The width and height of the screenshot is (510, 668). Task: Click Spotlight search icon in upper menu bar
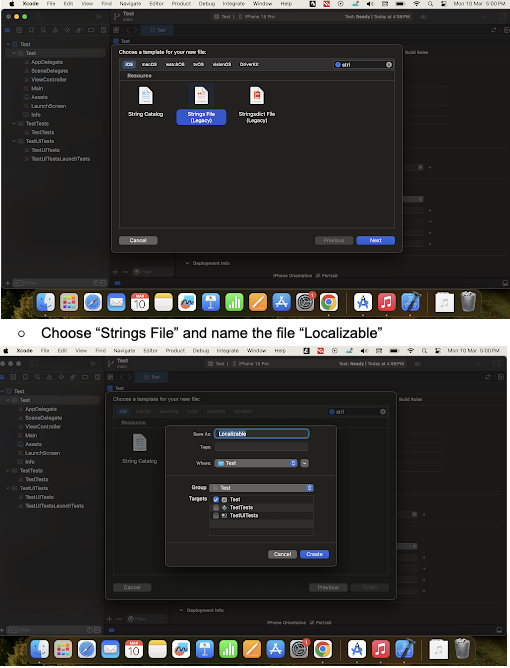coord(430,4)
